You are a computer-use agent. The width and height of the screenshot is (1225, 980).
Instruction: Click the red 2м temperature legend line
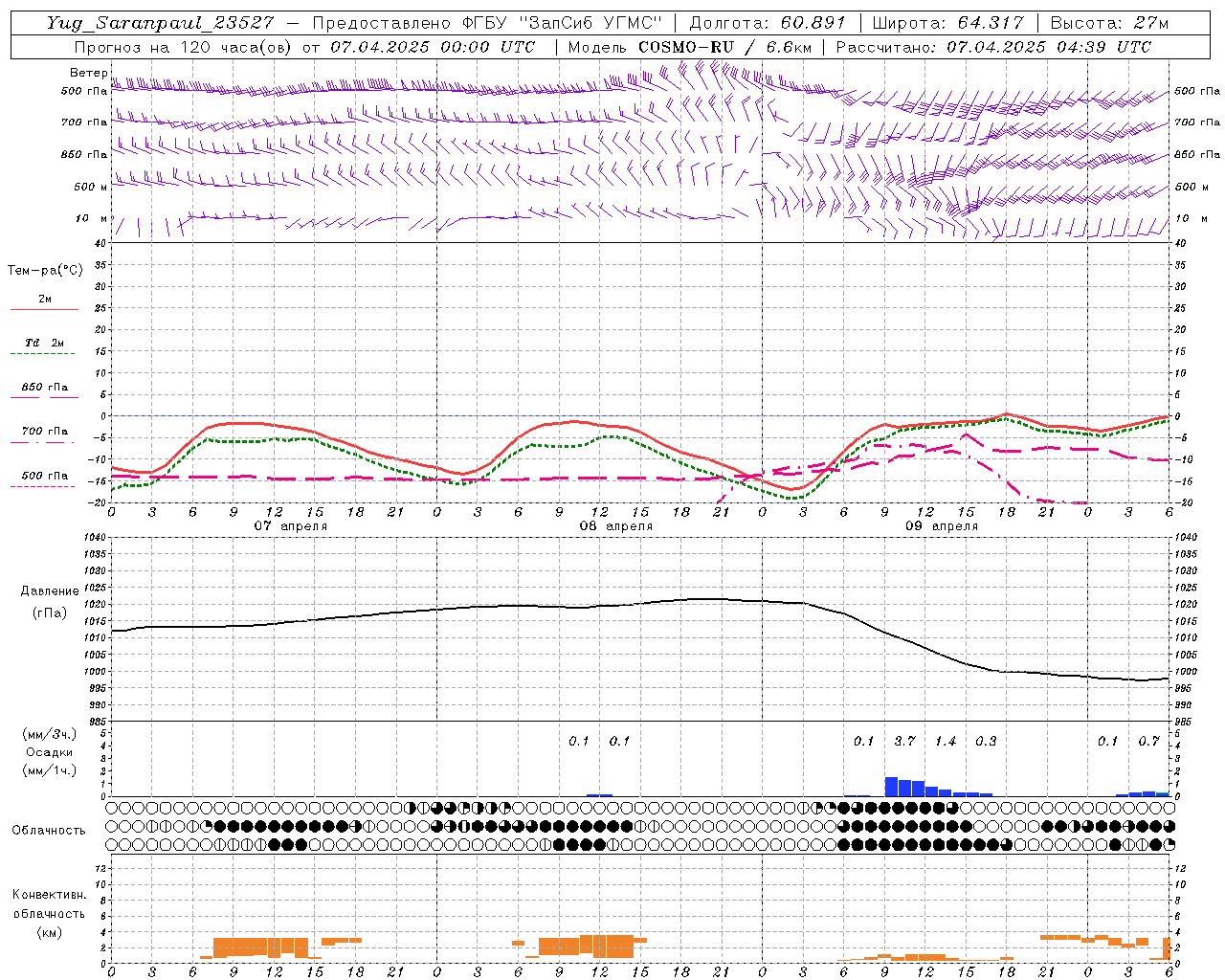[x=44, y=309]
